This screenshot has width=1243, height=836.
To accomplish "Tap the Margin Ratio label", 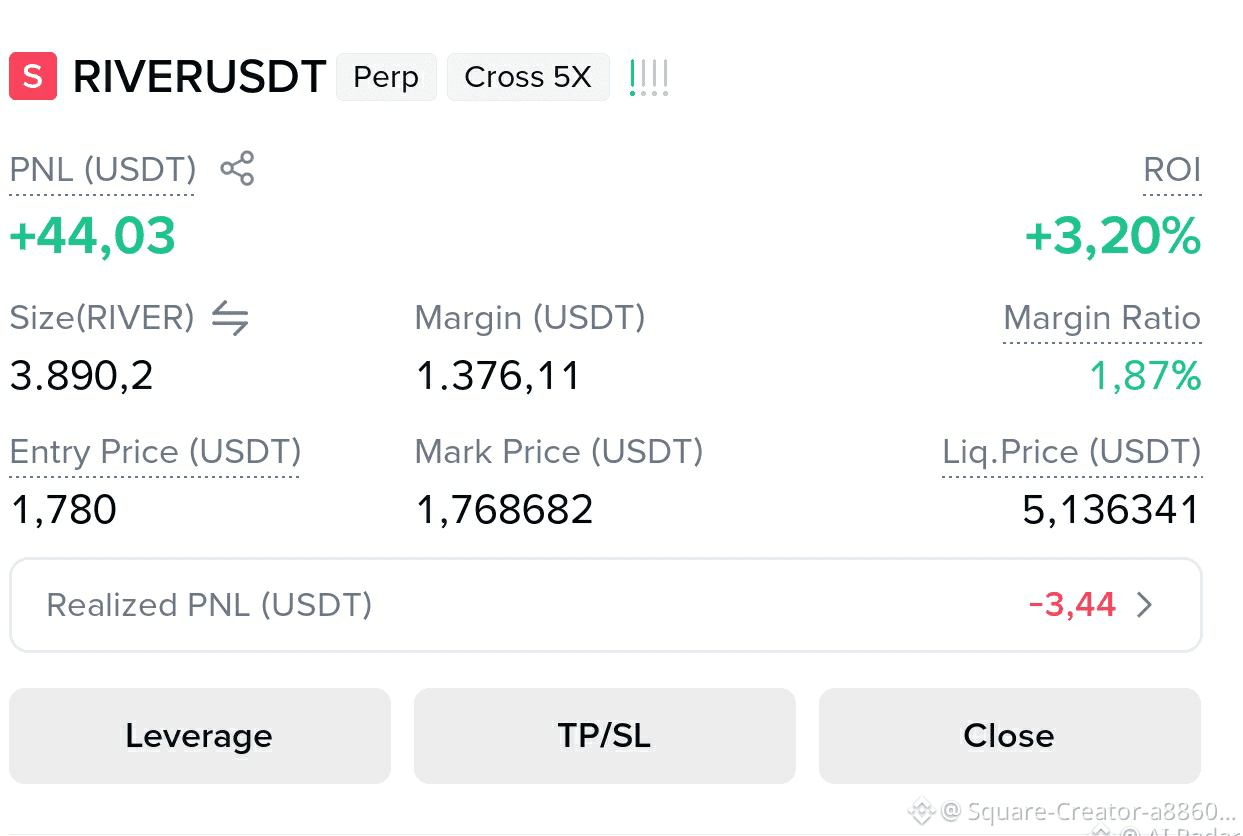I will point(1101,318).
